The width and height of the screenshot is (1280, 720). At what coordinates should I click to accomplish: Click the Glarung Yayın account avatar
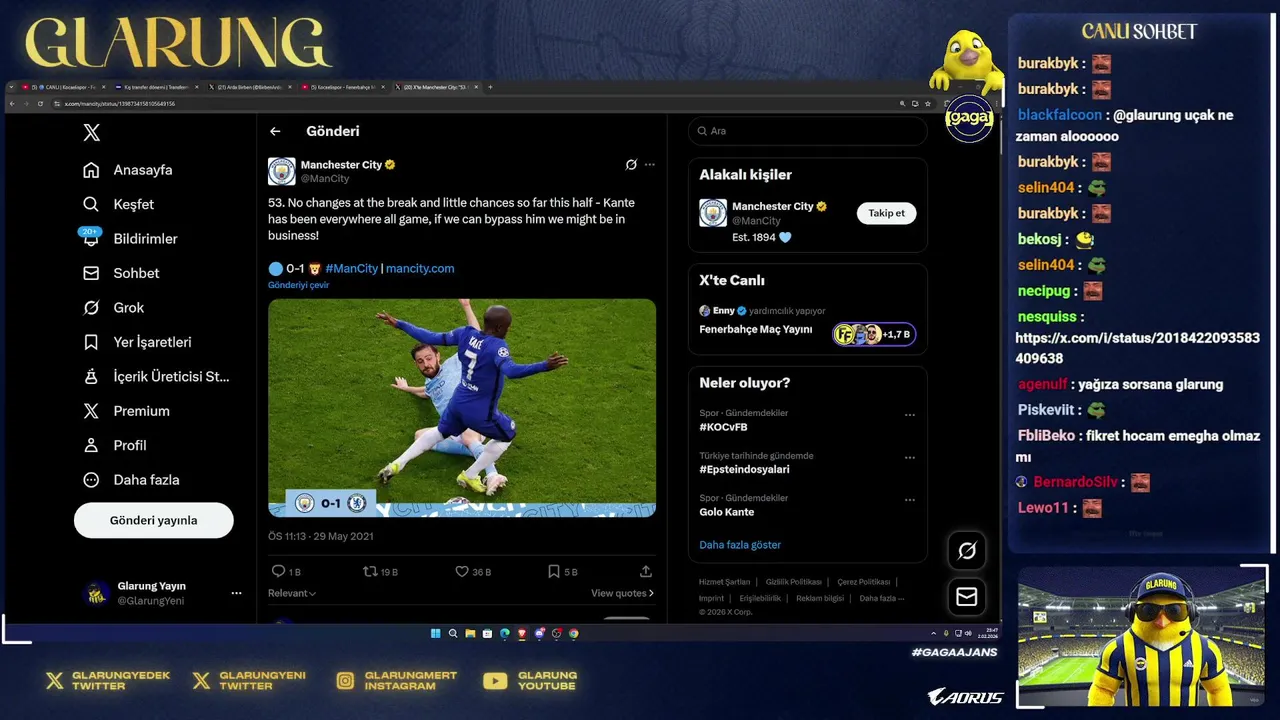[96, 593]
